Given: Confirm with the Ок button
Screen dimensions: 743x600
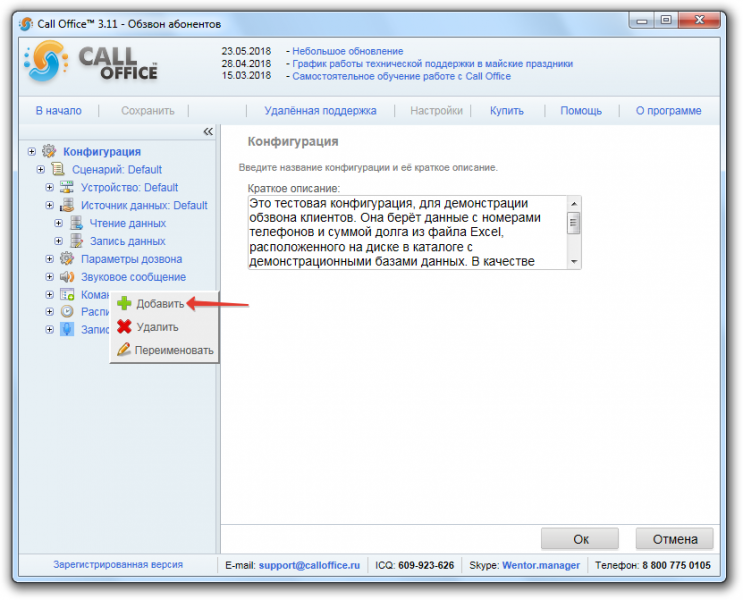Looking at the screenshot, I should (x=580, y=539).
